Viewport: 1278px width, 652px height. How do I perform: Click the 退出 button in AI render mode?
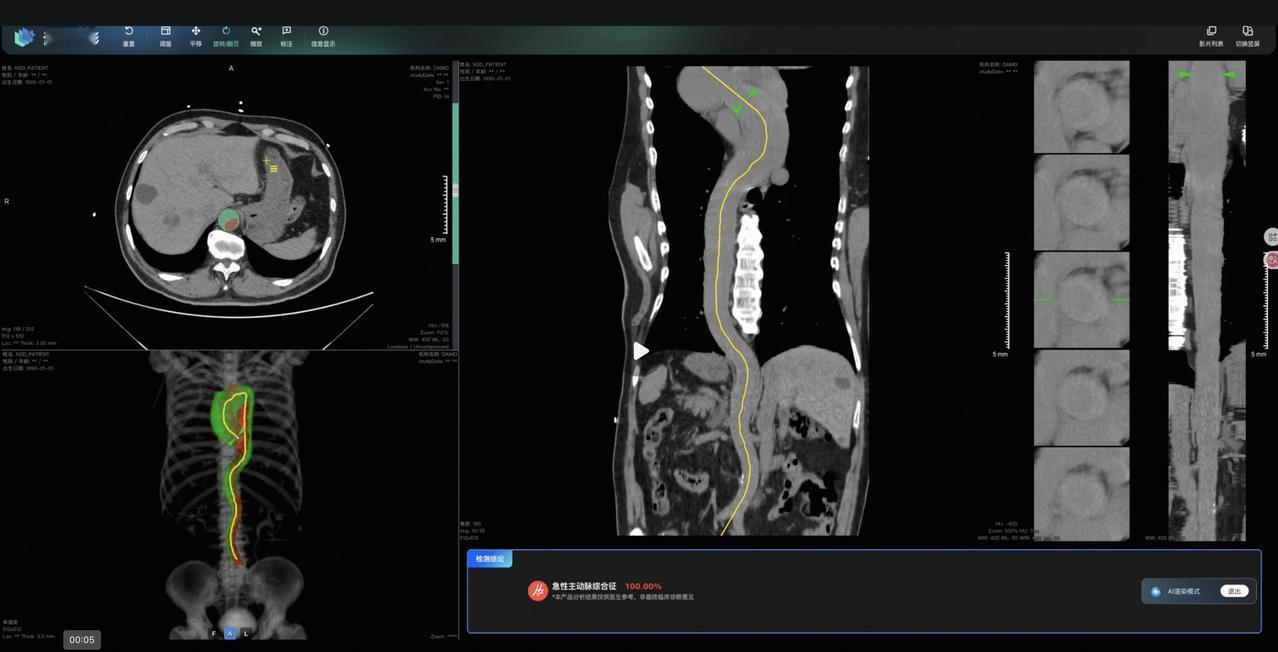[x=1234, y=591]
